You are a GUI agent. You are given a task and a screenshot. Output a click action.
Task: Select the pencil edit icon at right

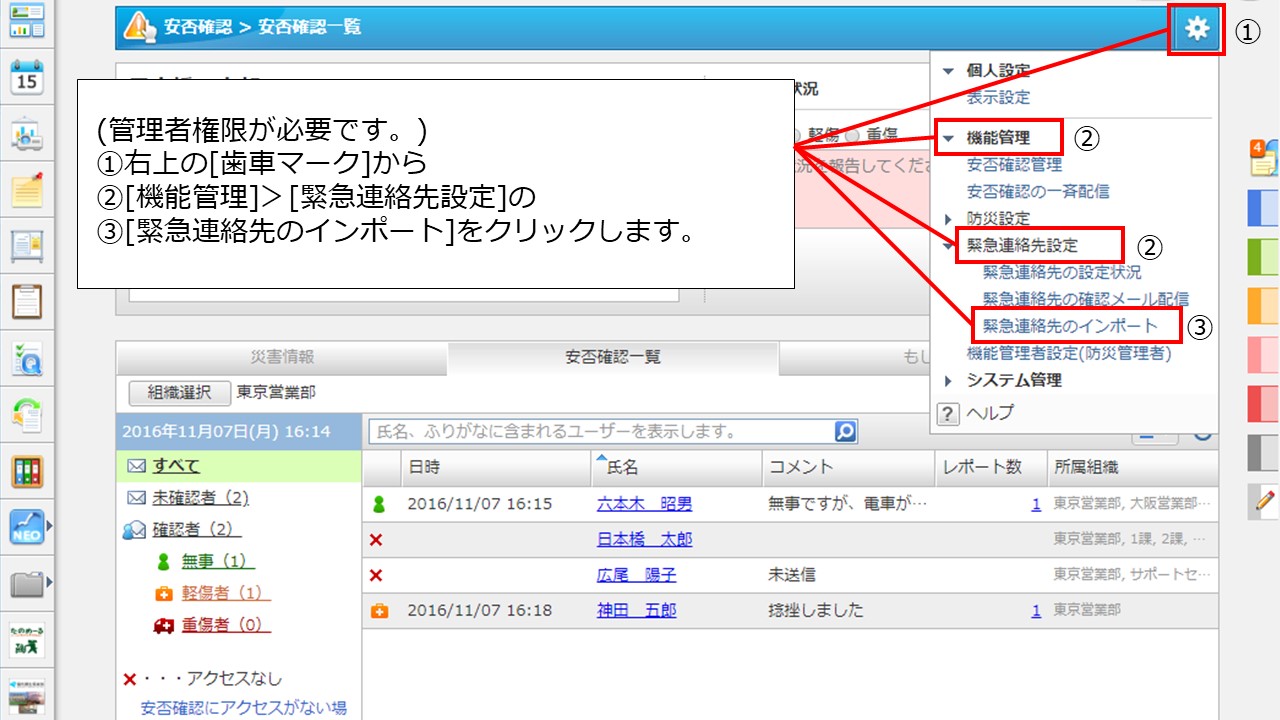(1264, 503)
